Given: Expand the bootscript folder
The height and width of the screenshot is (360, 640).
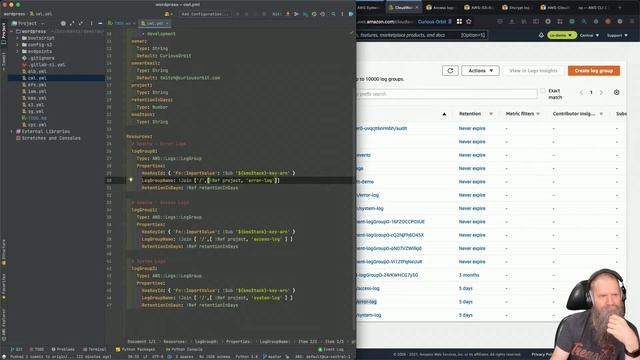Looking at the screenshot, I should click(18, 38).
